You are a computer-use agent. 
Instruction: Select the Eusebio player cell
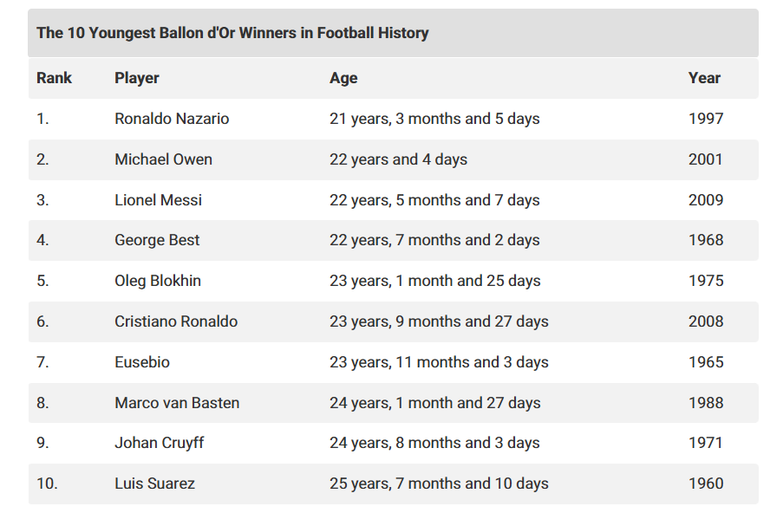[142, 362]
